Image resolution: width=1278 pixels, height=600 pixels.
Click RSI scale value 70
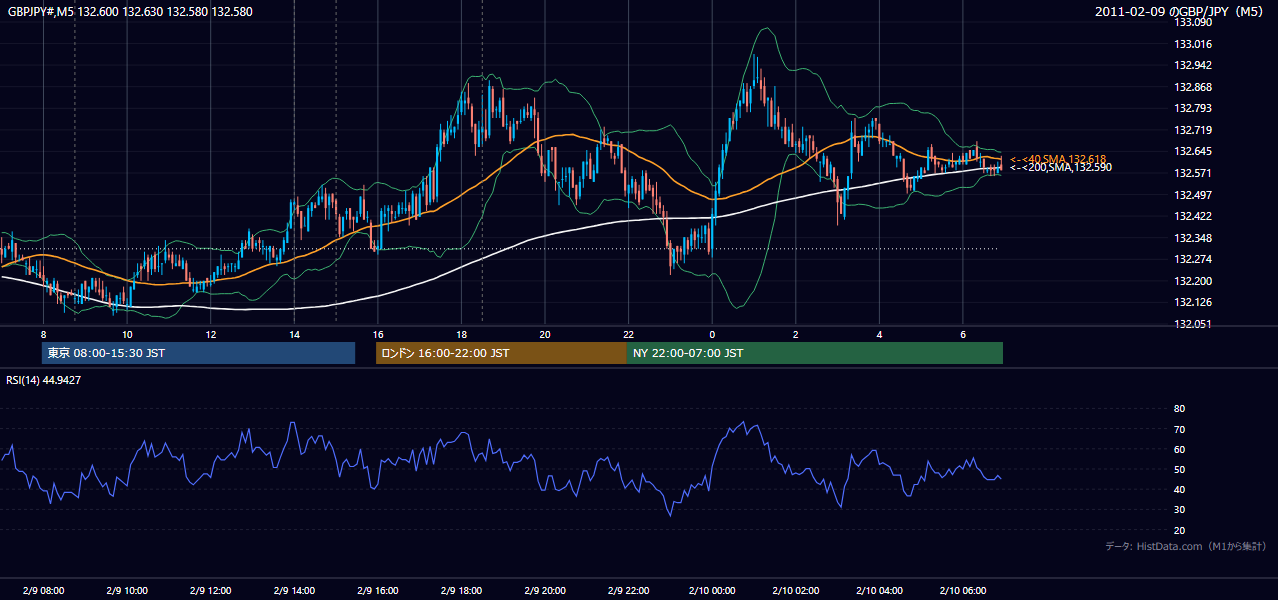[x=1179, y=429]
